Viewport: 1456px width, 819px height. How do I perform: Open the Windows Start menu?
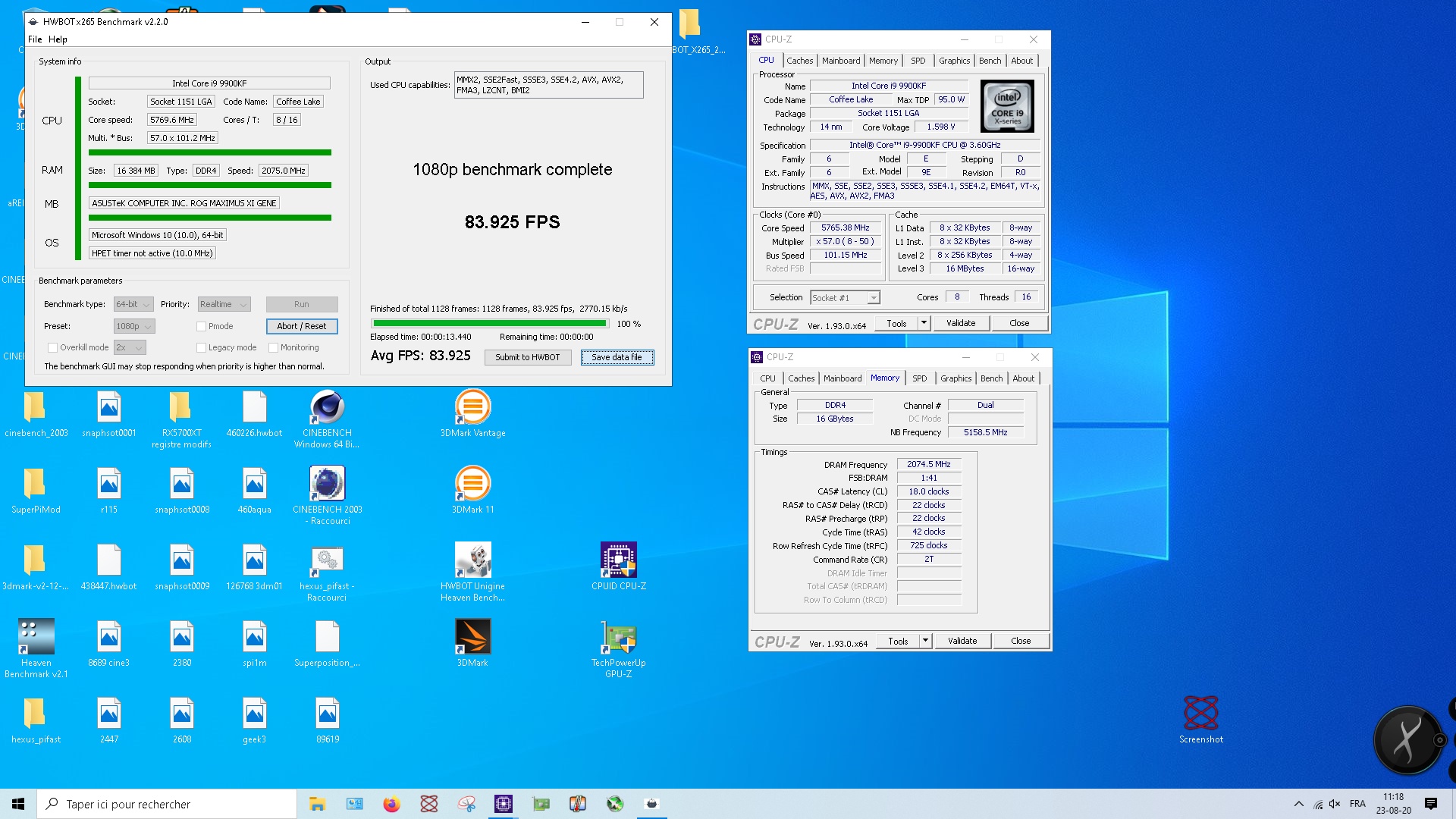click(x=18, y=804)
